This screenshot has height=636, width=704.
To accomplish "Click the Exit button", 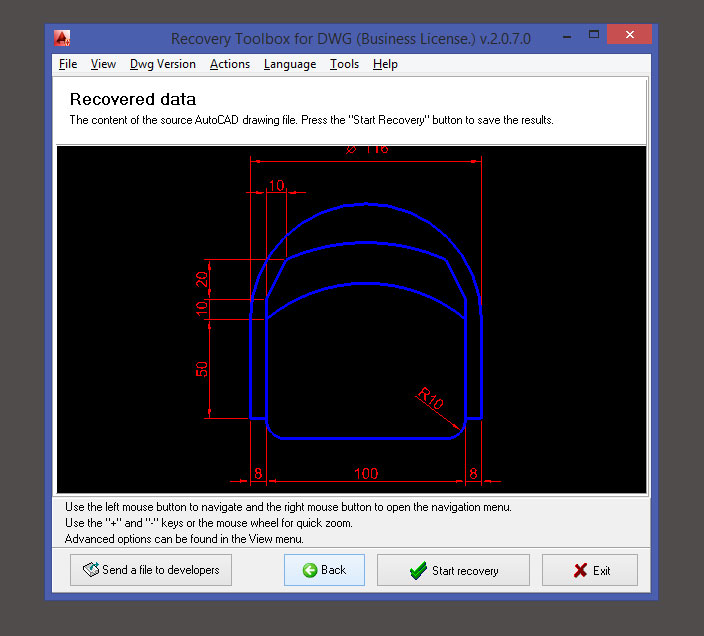I will (x=590, y=570).
